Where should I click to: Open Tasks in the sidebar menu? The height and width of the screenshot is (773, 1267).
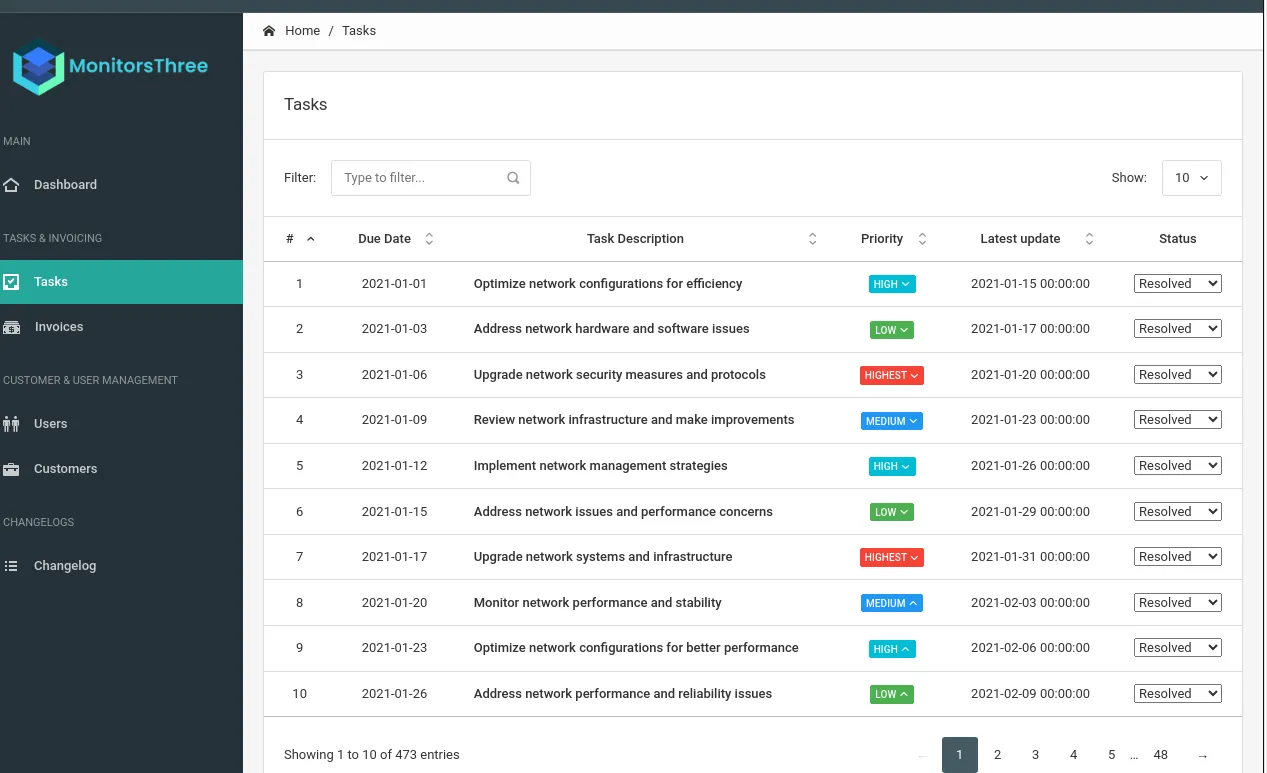pyautogui.click(x=121, y=282)
